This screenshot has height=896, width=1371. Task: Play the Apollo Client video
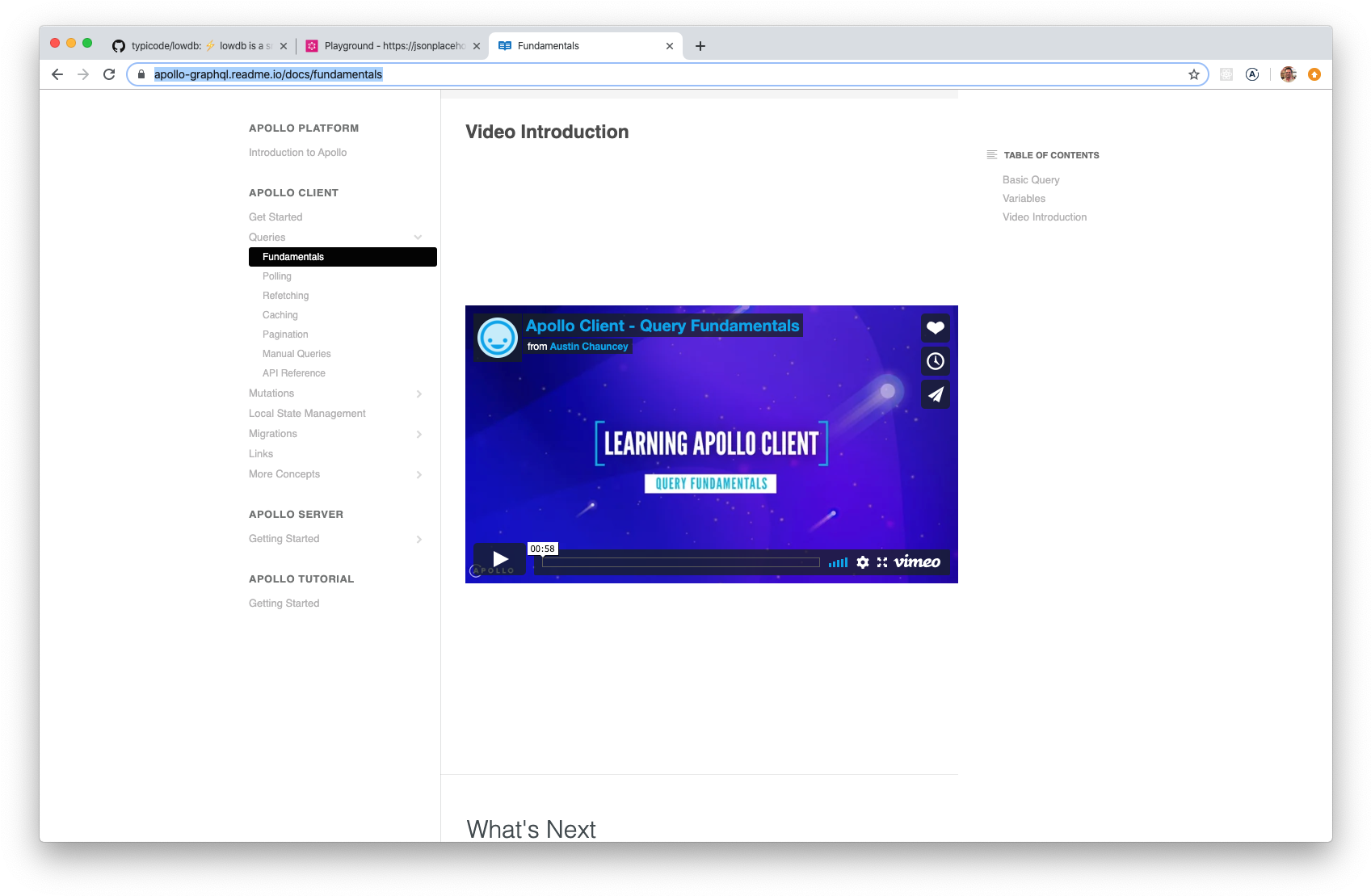tap(499, 559)
